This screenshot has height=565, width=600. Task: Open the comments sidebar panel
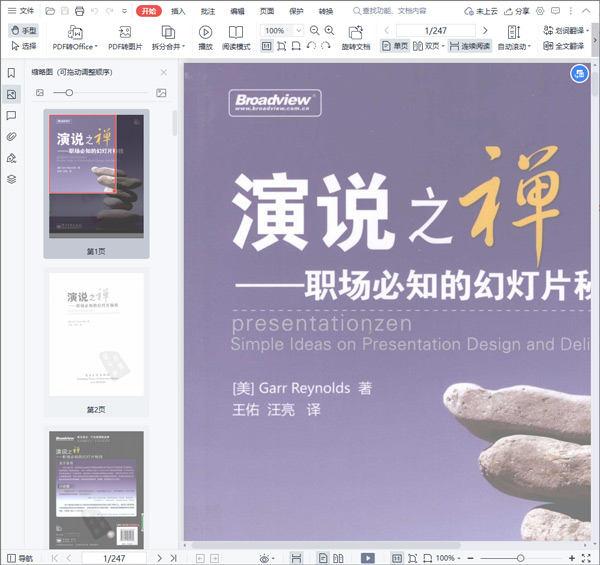pyautogui.click(x=11, y=116)
